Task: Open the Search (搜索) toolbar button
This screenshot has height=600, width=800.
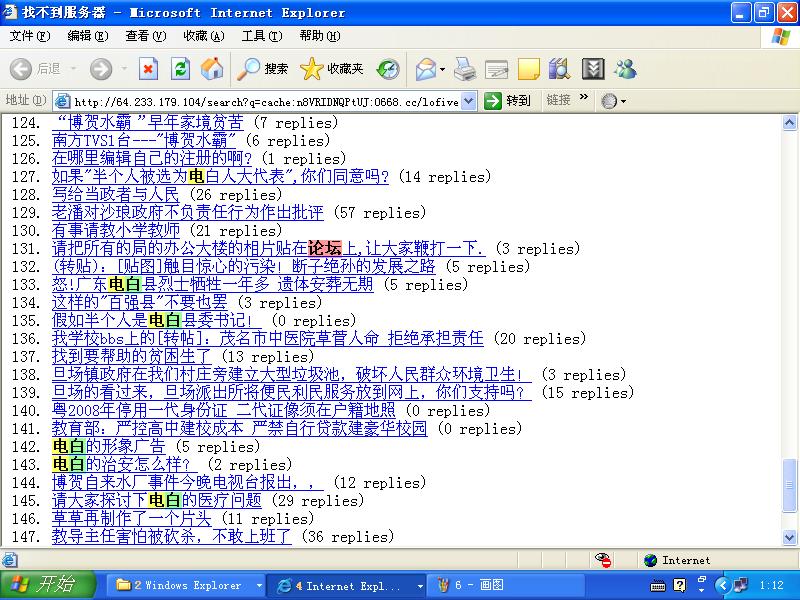Action: coord(263,69)
